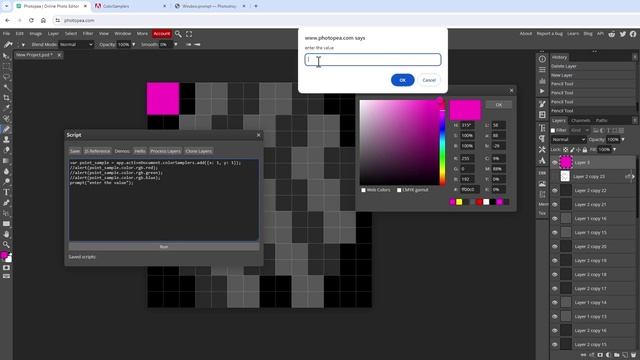The image size is (640, 360).
Task: Select the Gradient tool
Action: point(6,161)
